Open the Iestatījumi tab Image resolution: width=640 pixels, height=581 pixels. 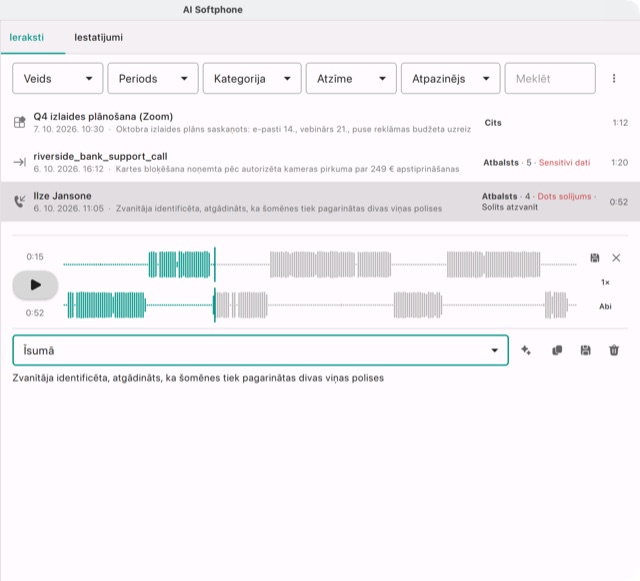coord(98,38)
